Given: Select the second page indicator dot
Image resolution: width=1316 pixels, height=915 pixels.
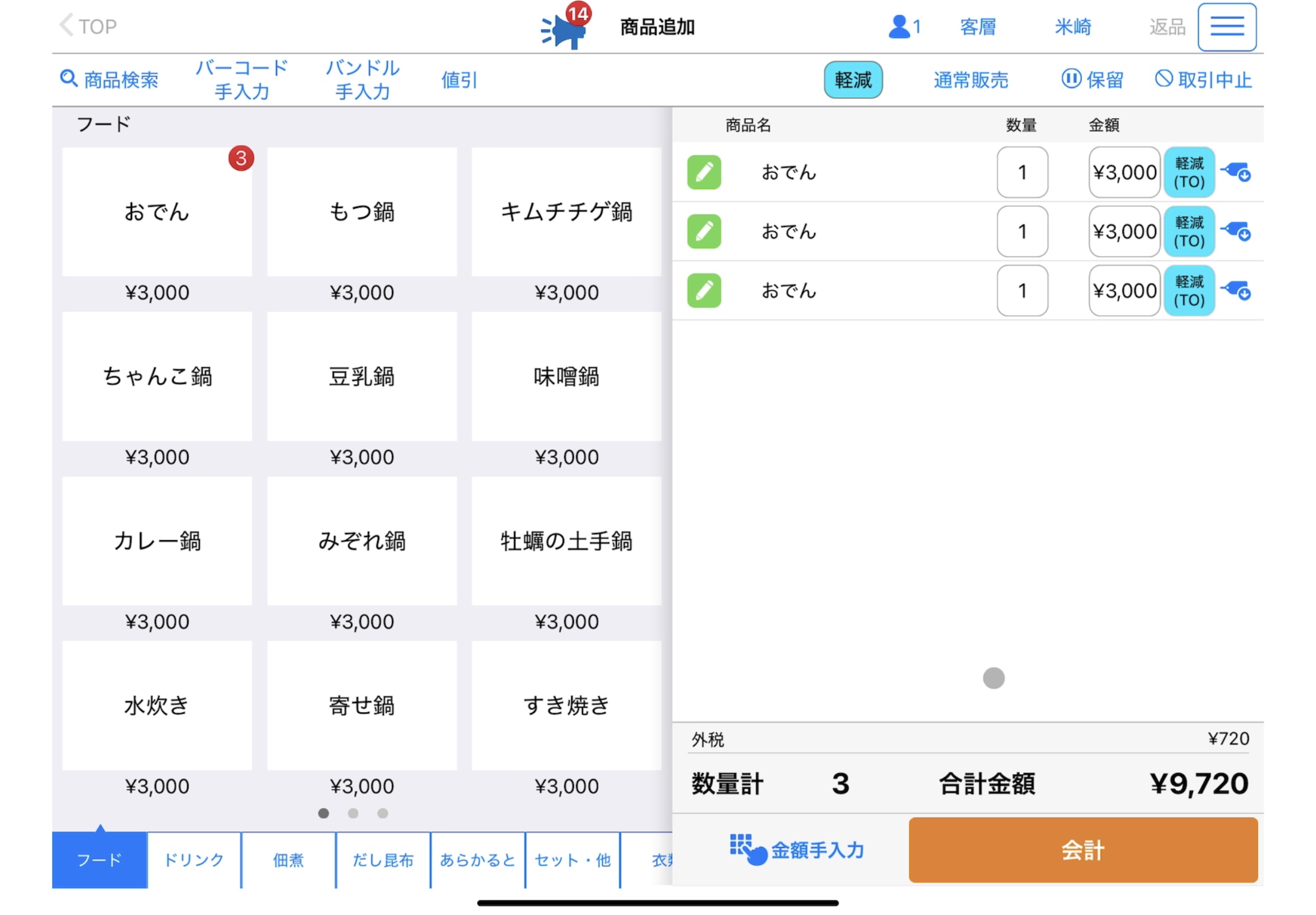Looking at the screenshot, I should tap(353, 813).
